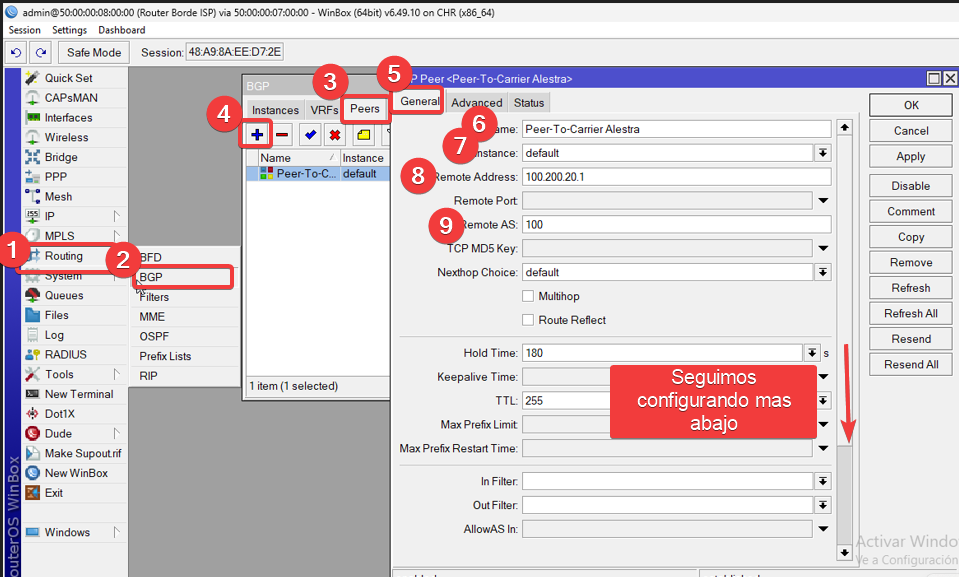Click the red X disable icon

[x=335, y=134]
